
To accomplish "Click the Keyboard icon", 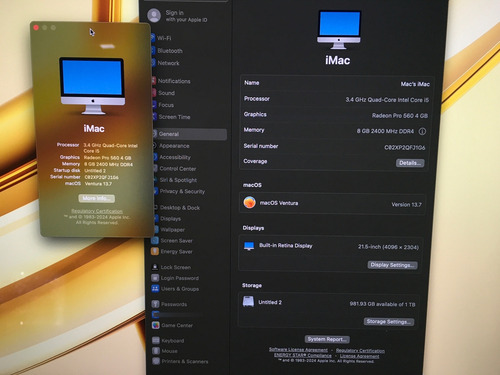I will click(x=156, y=340).
